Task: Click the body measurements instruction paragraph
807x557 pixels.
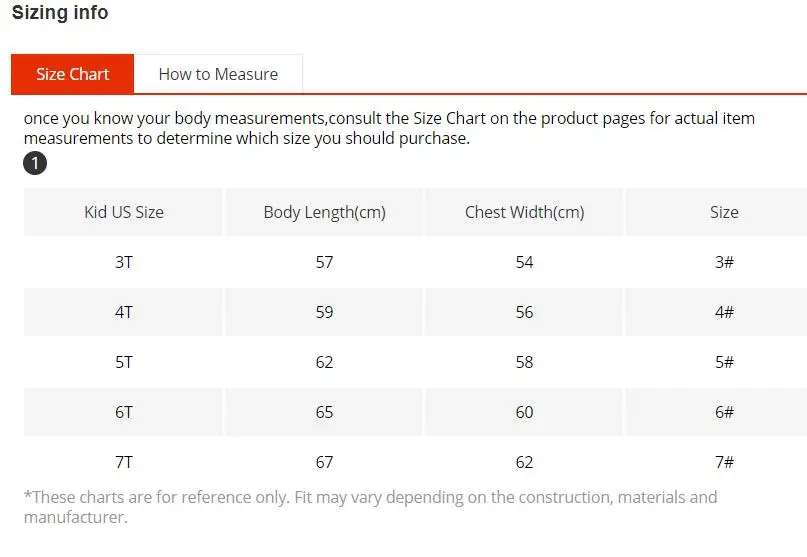Action: [388, 128]
